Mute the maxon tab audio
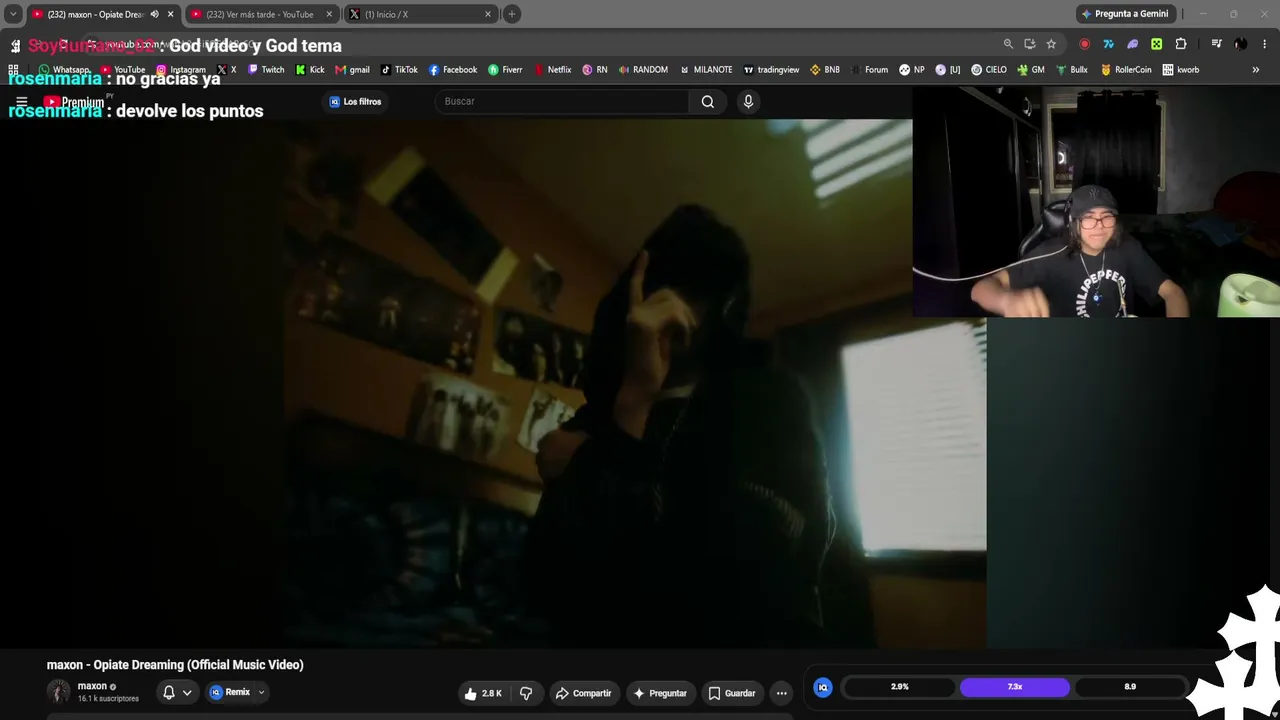This screenshot has width=1280, height=720. click(154, 14)
